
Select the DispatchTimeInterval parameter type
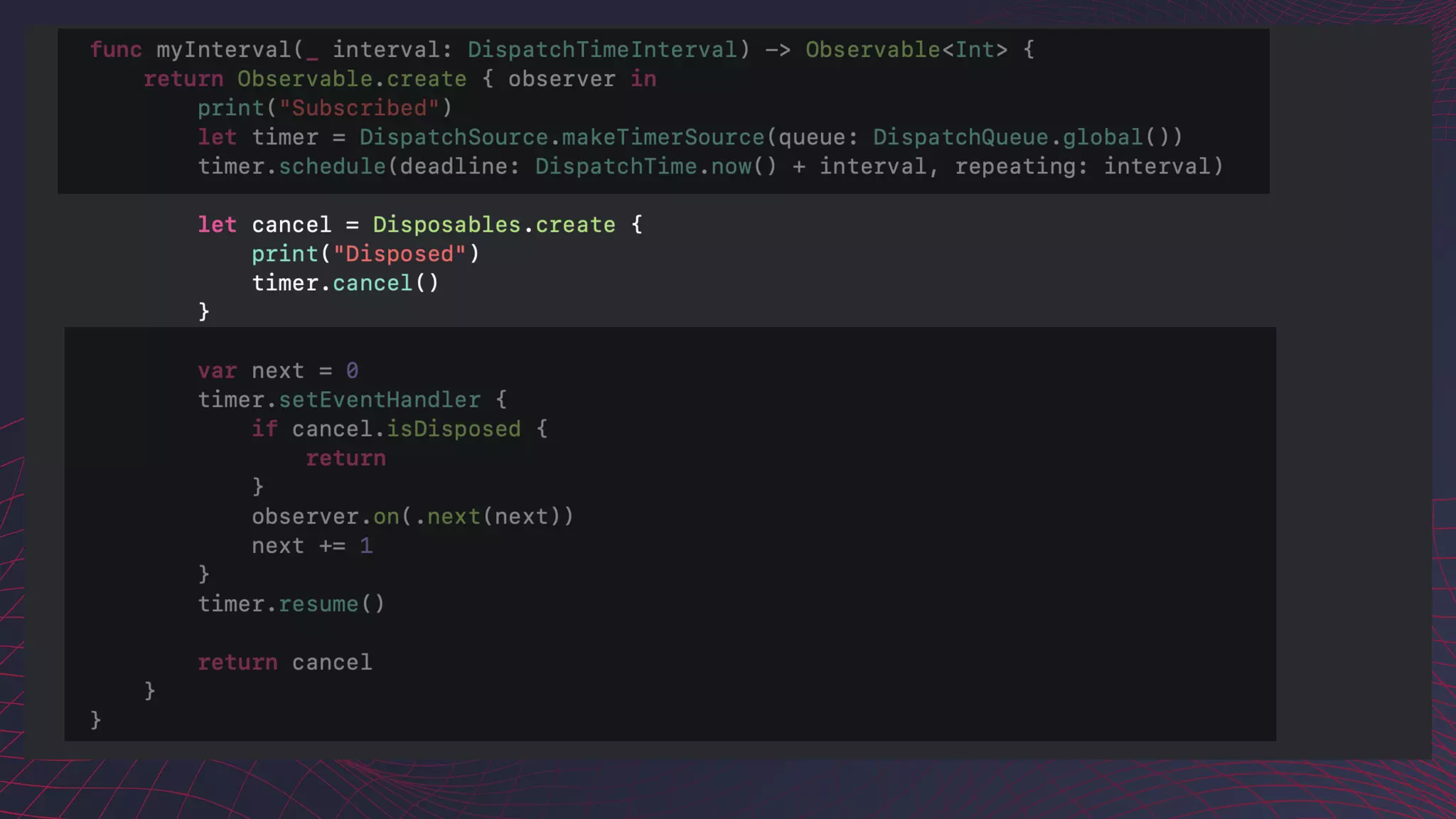[x=602, y=50]
